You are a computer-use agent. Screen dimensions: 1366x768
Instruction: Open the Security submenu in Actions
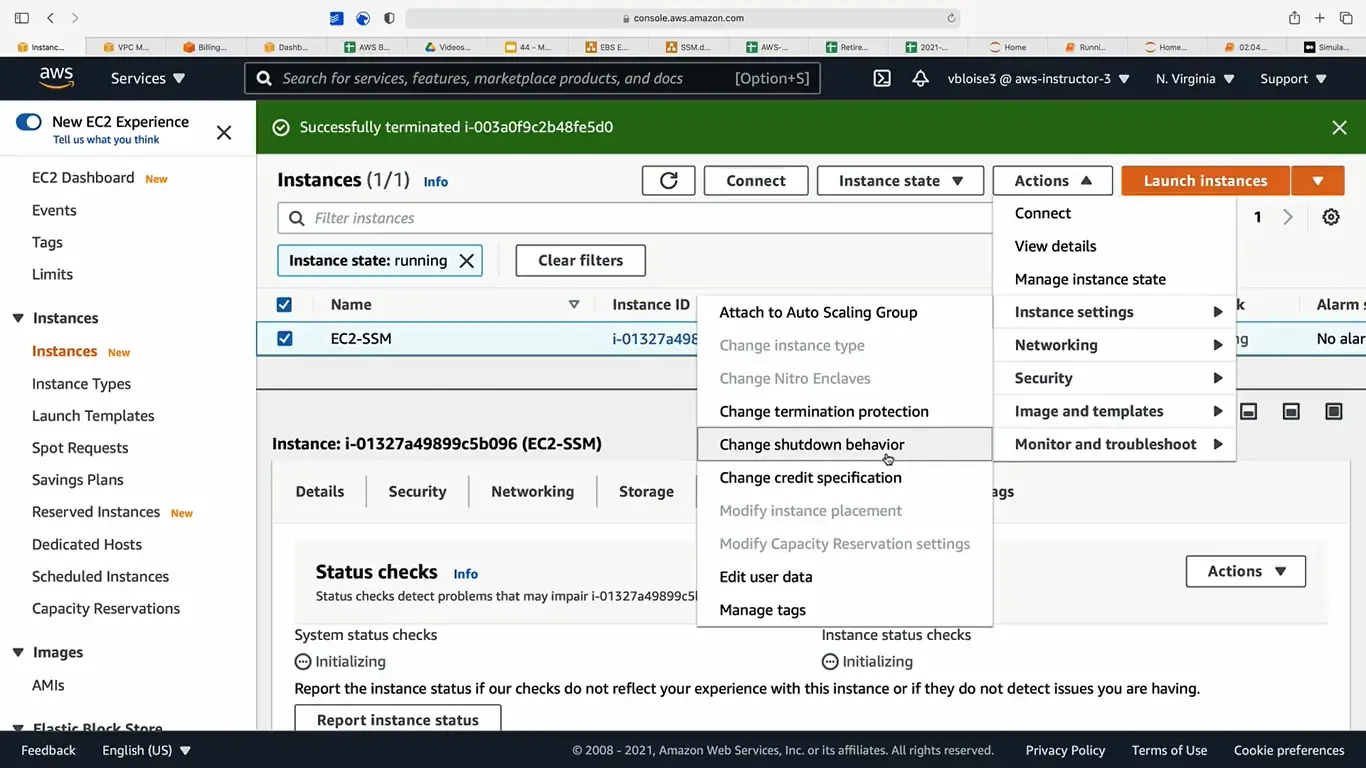tap(1114, 378)
